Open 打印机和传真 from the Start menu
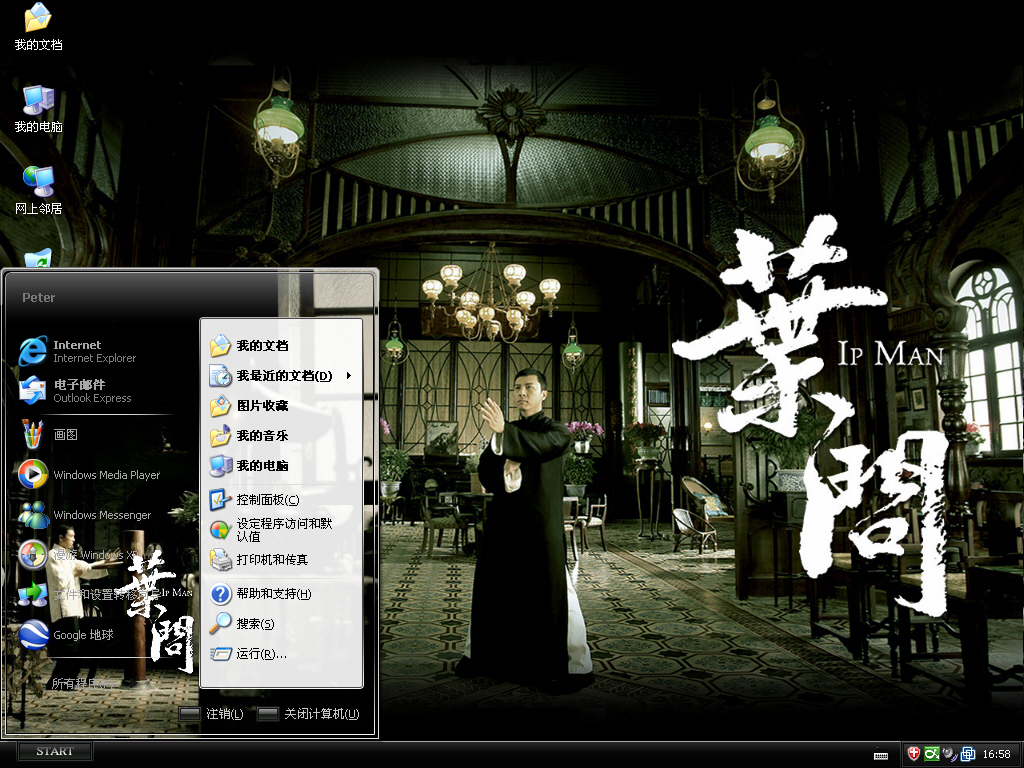The width and height of the screenshot is (1024, 768). point(281,560)
